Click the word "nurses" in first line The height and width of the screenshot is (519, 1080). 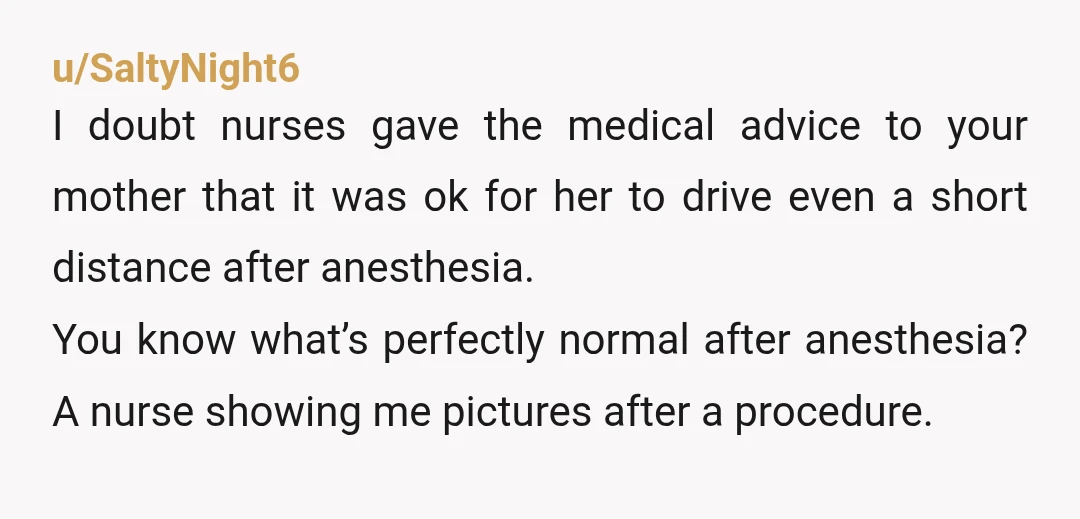283,127
